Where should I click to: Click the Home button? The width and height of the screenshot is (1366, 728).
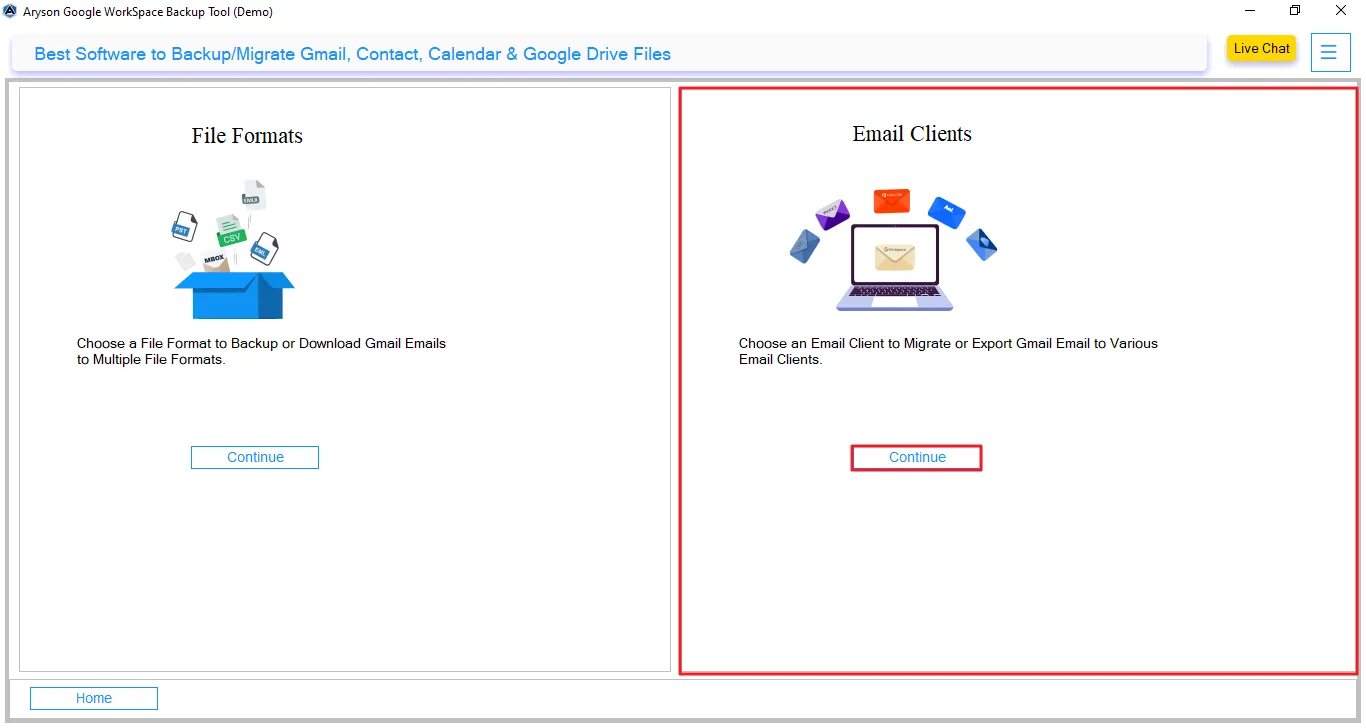pyautogui.click(x=93, y=697)
